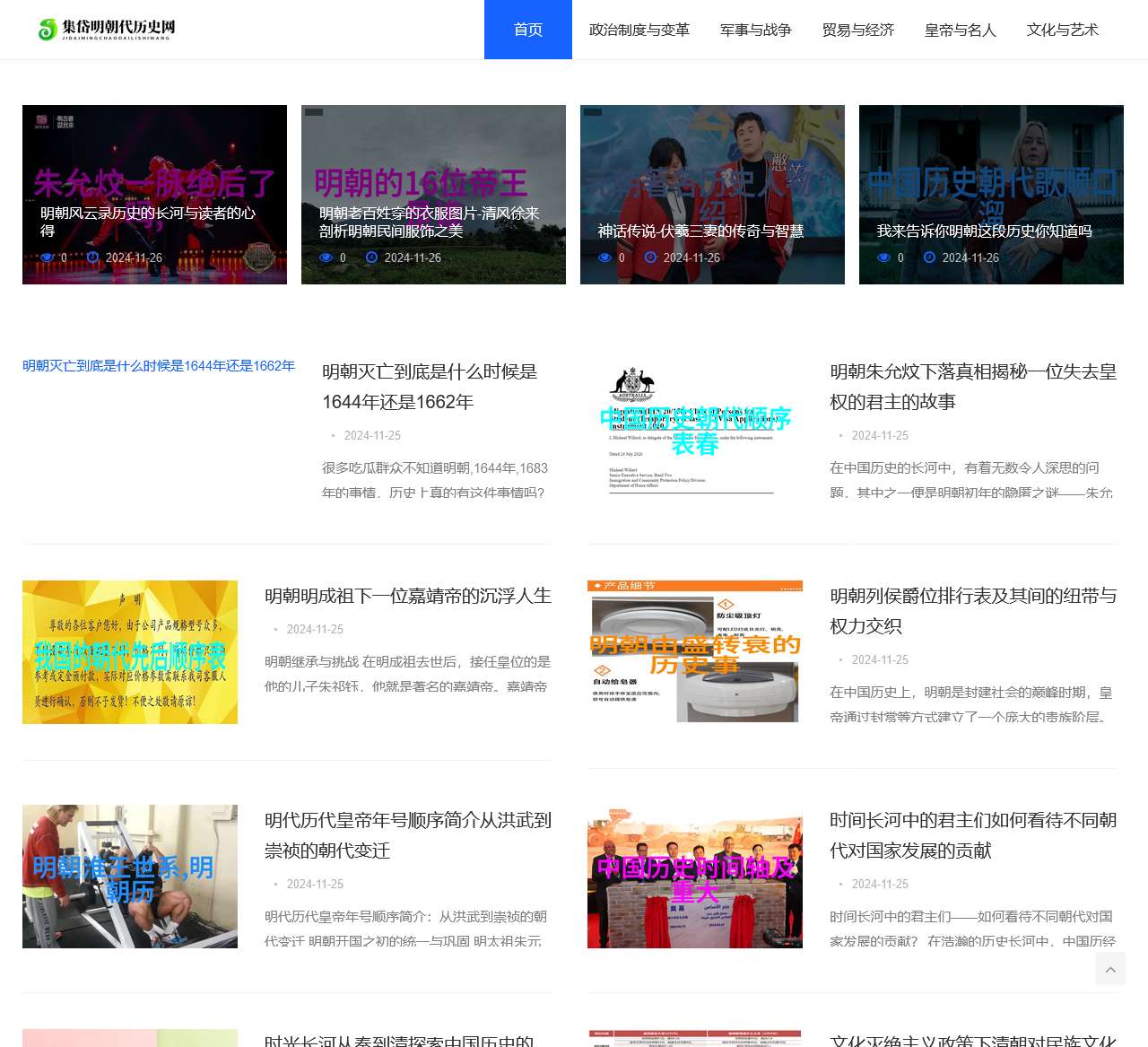
Task: Click 明代历代皇帝年号顺序简介 article title
Action: pos(407,835)
